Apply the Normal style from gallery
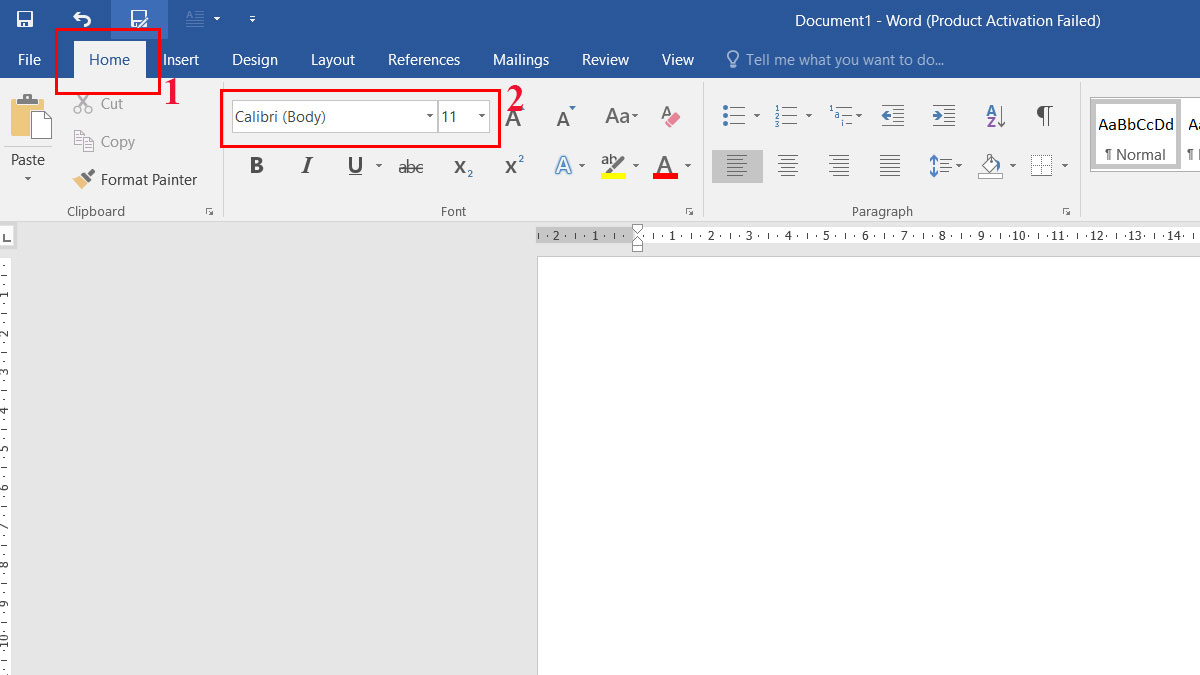 coord(1135,135)
